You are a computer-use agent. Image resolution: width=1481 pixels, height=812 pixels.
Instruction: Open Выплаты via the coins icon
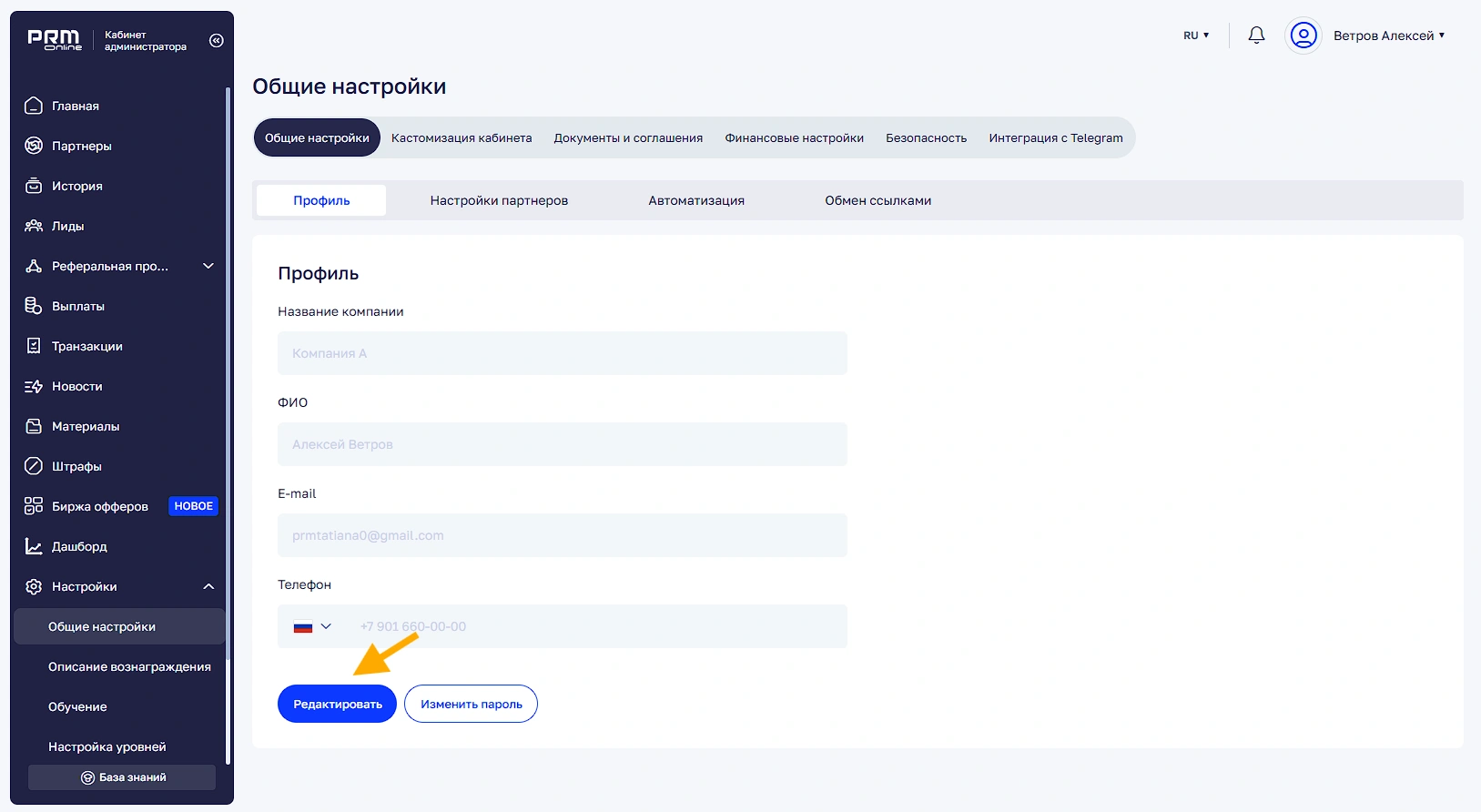34,306
